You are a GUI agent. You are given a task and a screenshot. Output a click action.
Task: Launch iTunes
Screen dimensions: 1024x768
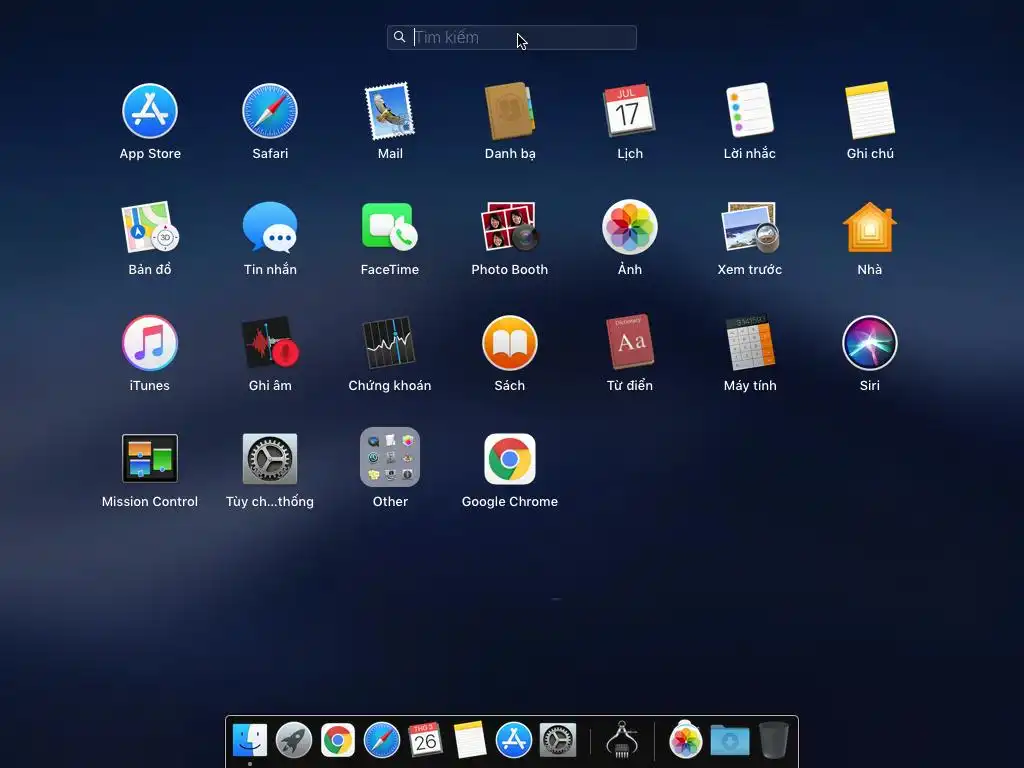click(150, 343)
